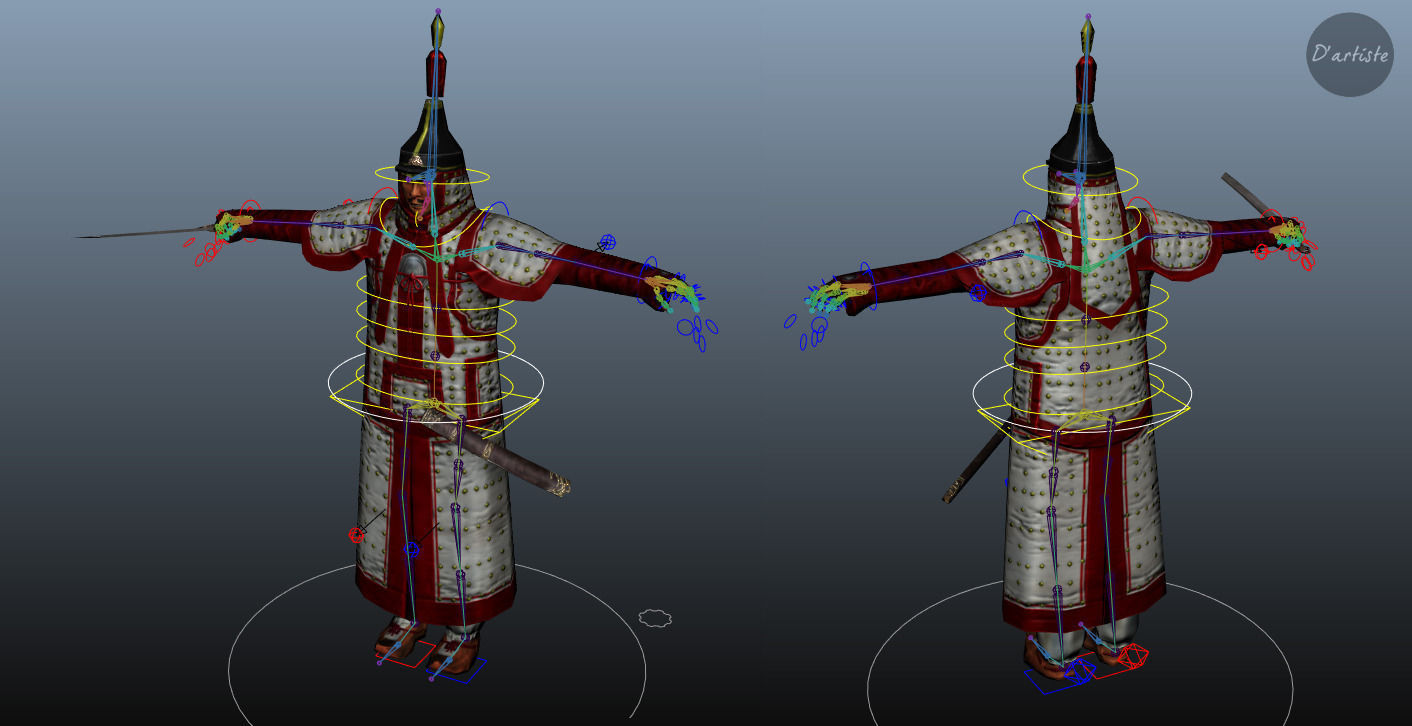Select blue elbow sphere control on back-view figure
Image resolution: width=1412 pixels, height=726 pixels.
pos(978,293)
